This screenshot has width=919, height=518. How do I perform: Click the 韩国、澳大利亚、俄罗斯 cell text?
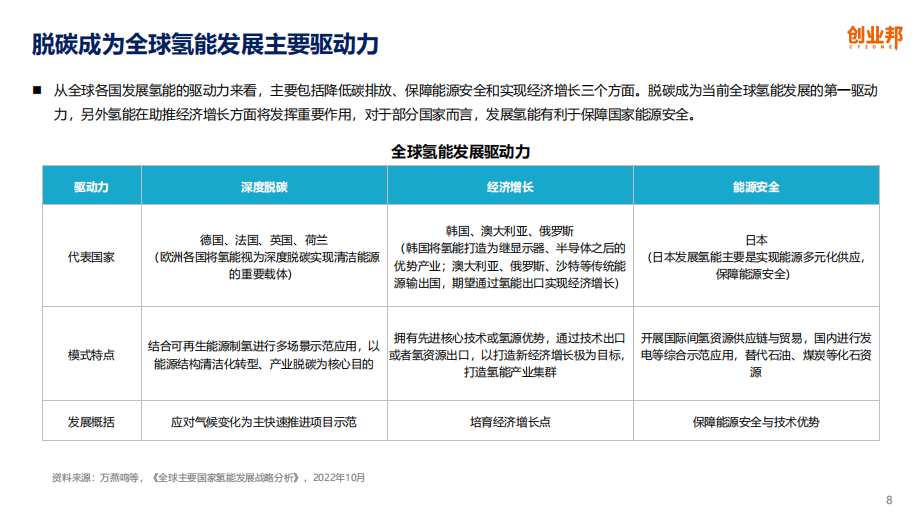510,229
